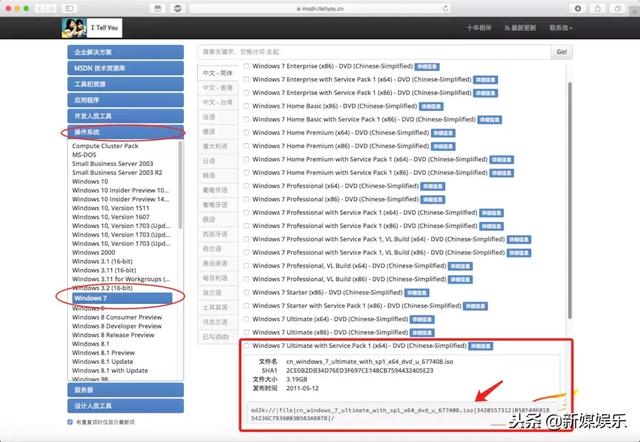
Task: Click the I Tell You site logo
Action: [92, 28]
